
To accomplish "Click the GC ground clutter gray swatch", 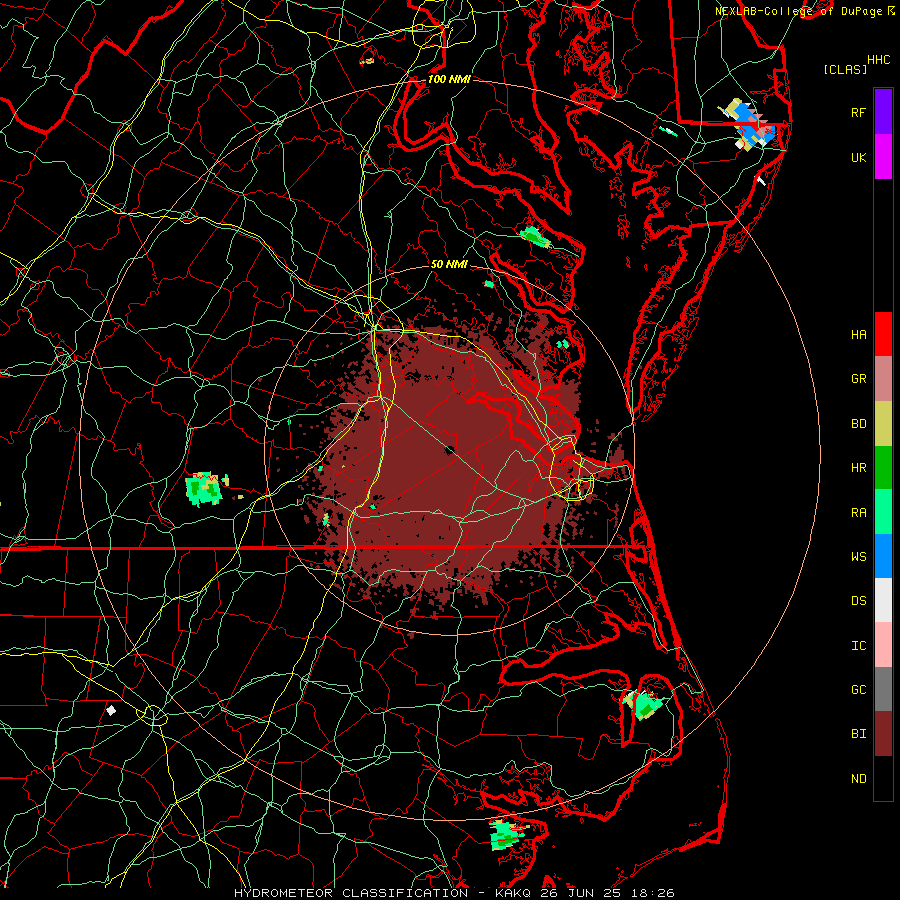I will click(883, 689).
